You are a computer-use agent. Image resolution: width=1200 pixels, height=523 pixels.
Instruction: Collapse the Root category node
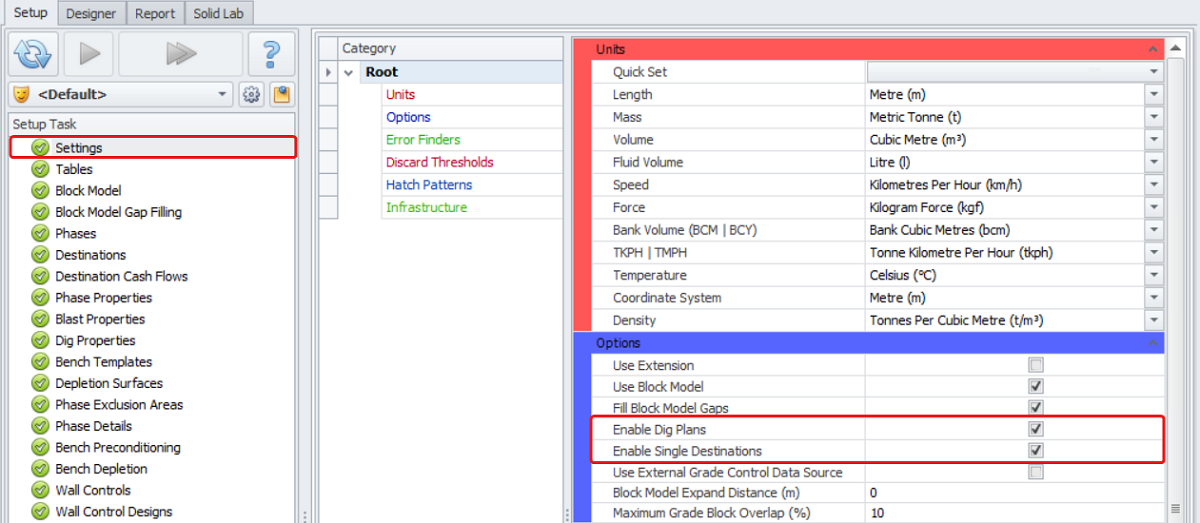click(349, 72)
